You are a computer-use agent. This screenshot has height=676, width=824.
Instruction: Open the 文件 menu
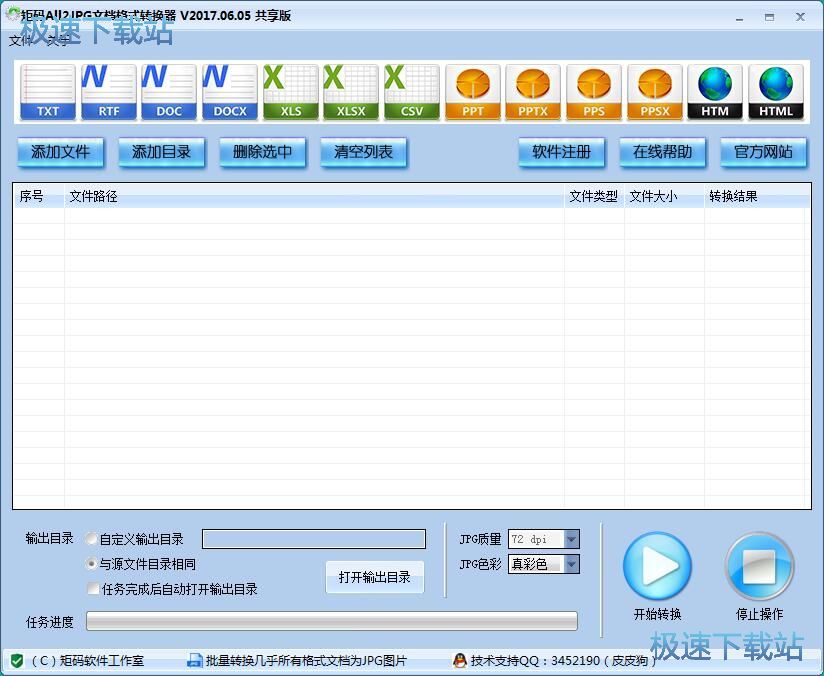tap(22, 43)
